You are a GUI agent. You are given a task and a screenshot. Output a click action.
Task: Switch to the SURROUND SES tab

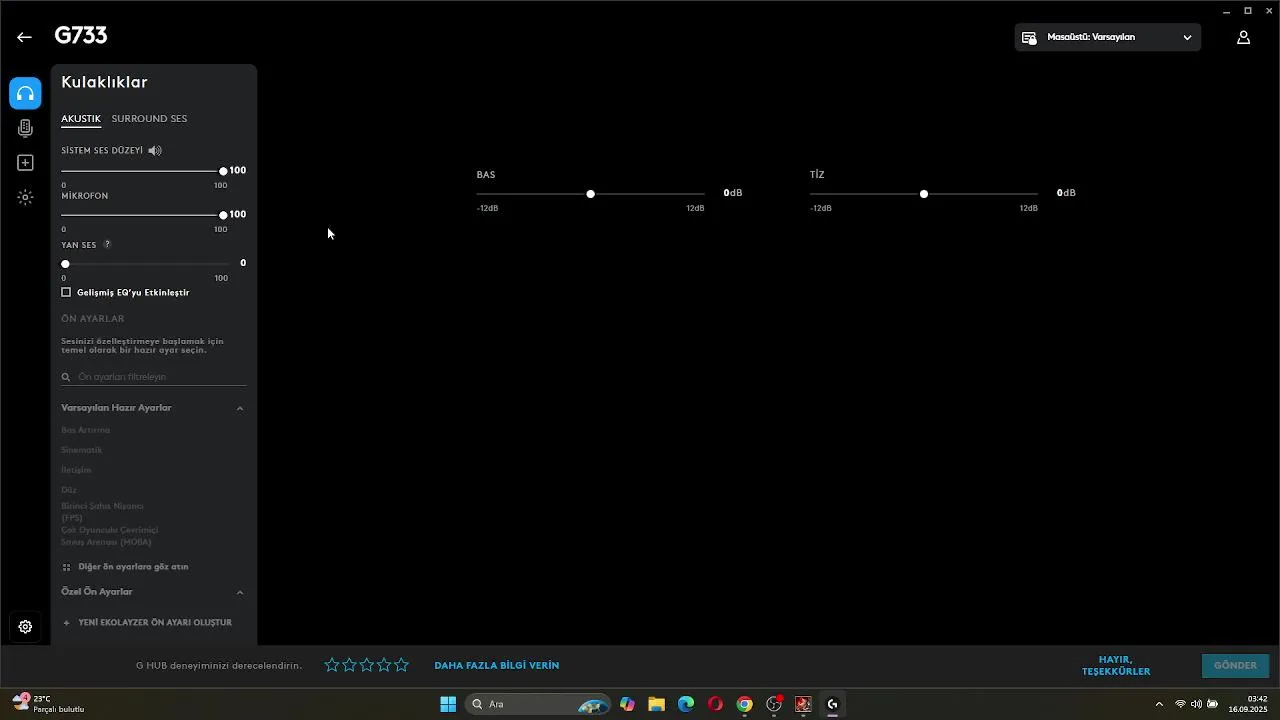(149, 119)
